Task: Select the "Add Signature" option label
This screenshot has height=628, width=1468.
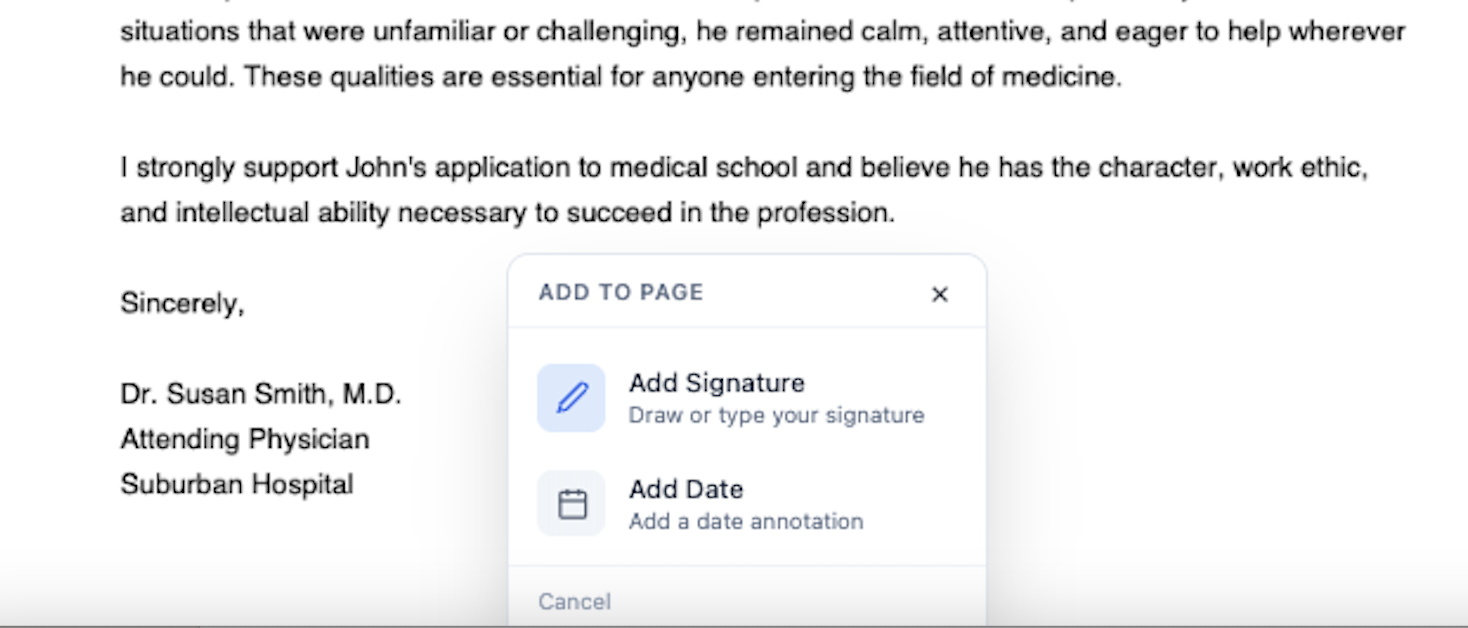Action: pyautogui.click(x=716, y=383)
